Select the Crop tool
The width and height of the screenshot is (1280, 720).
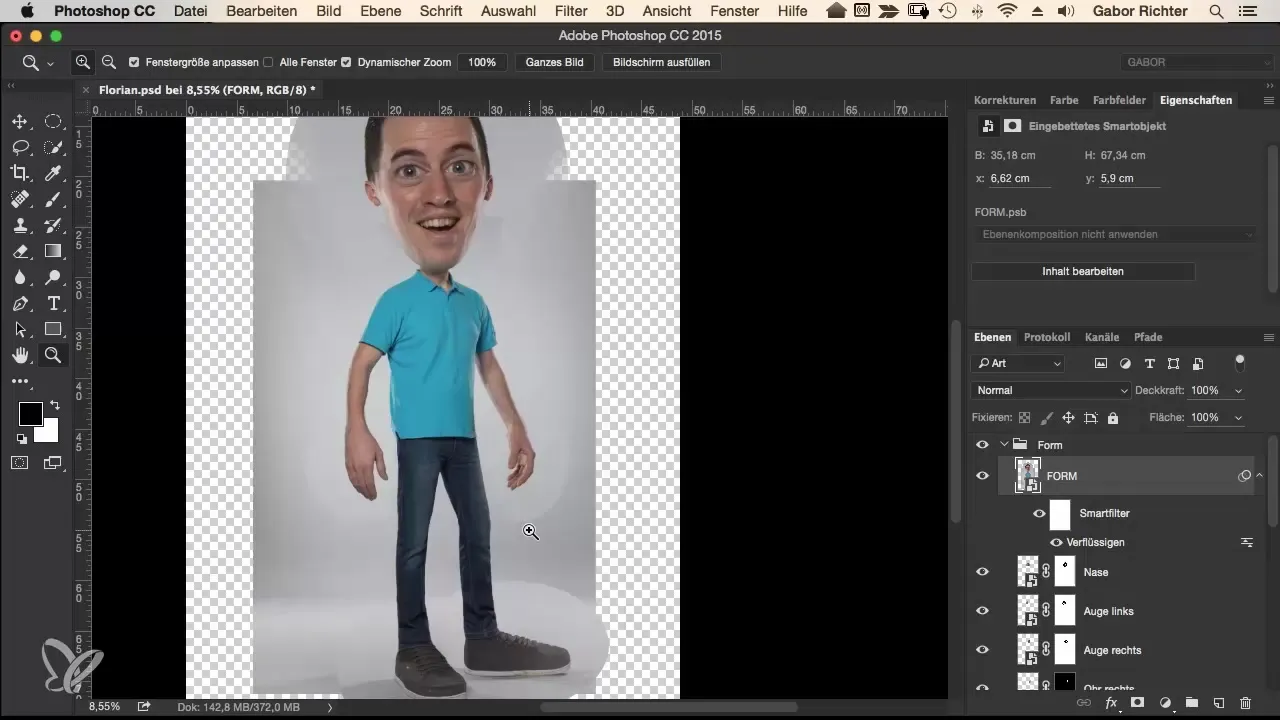[20, 173]
